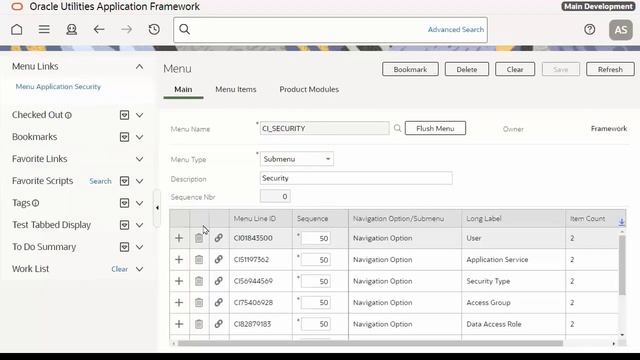Viewport: 640px width, 360px height.
Task: Expand the Bookmarks zone
Action: pos(139,138)
